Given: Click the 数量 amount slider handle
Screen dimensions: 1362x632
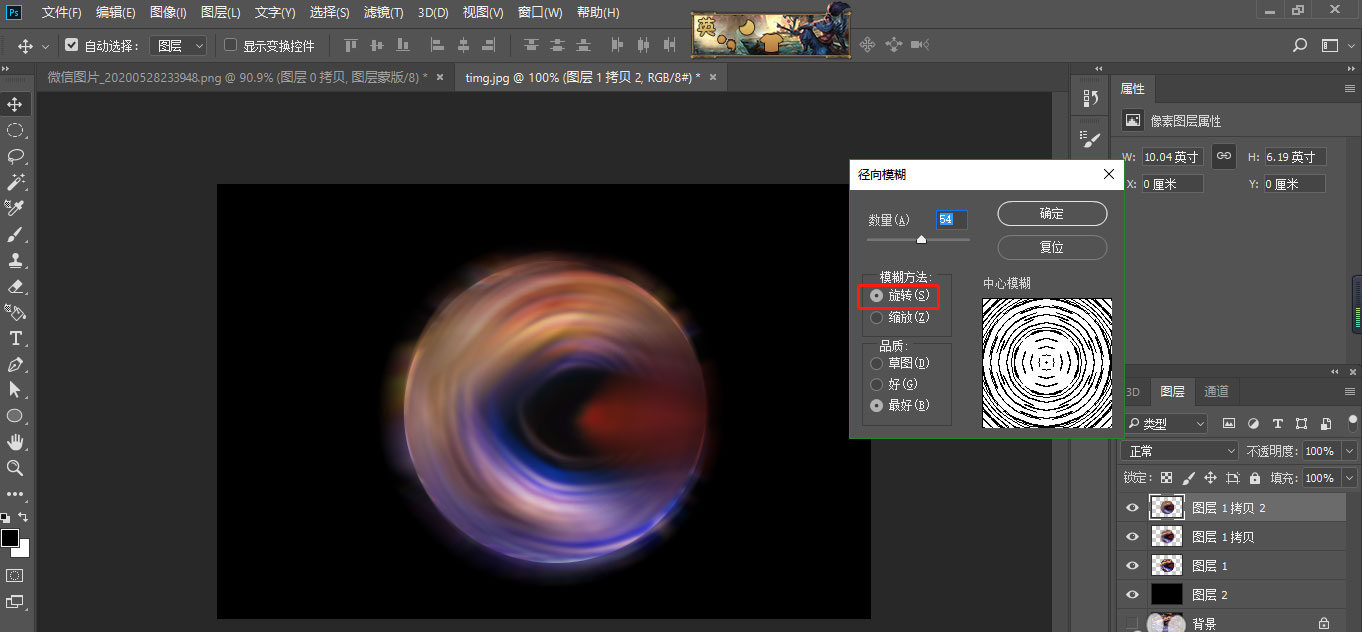Looking at the screenshot, I should (921, 239).
